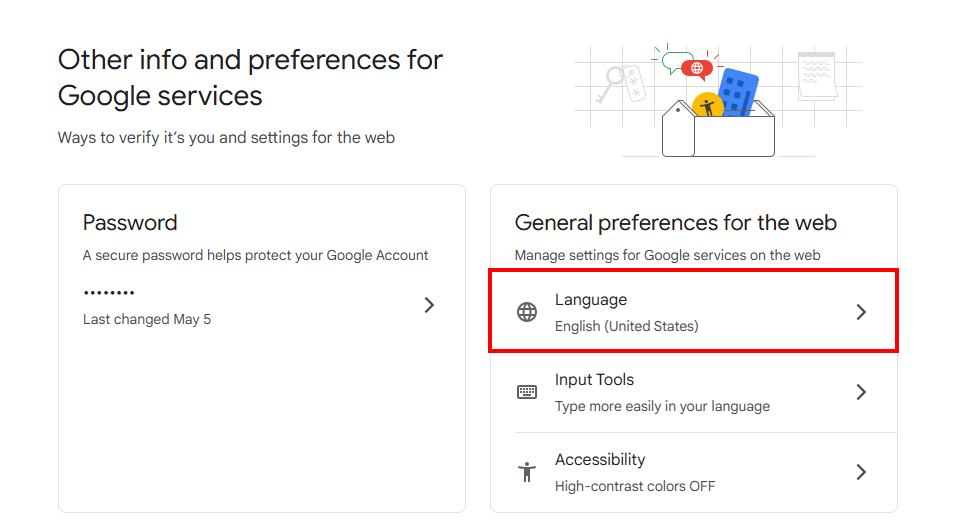This screenshot has width=970, height=528.
Task: Click the red globe speech bubble illustration
Action: (x=697, y=68)
